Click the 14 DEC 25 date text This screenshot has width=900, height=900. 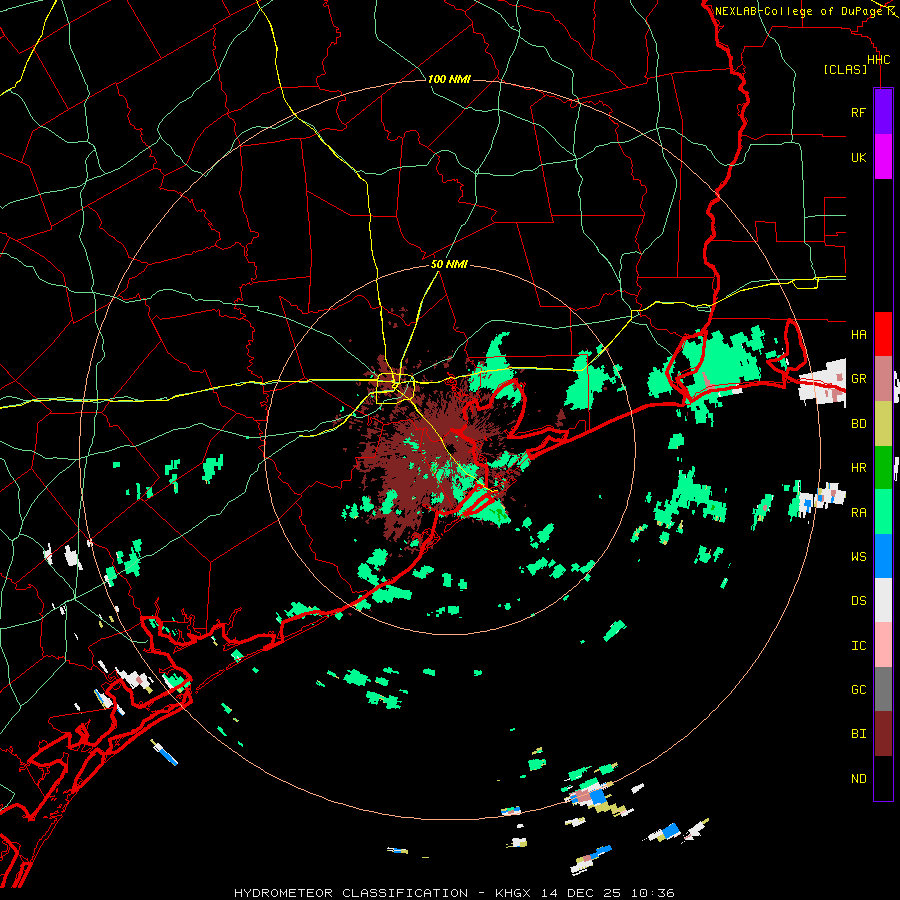(582, 893)
